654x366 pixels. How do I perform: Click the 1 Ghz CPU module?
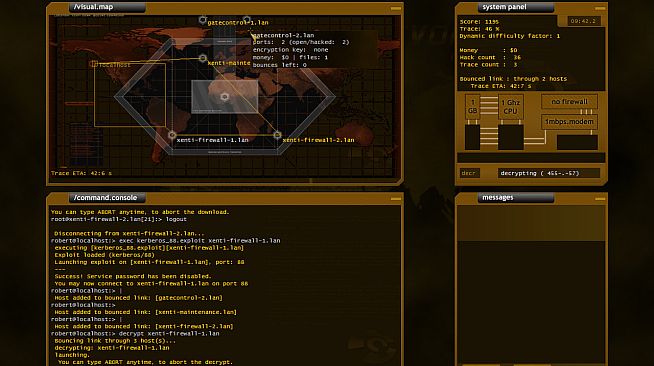pyautogui.click(x=510, y=107)
